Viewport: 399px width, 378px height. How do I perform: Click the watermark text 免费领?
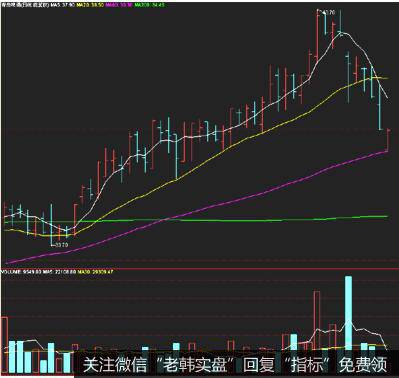pyautogui.click(x=363, y=365)
